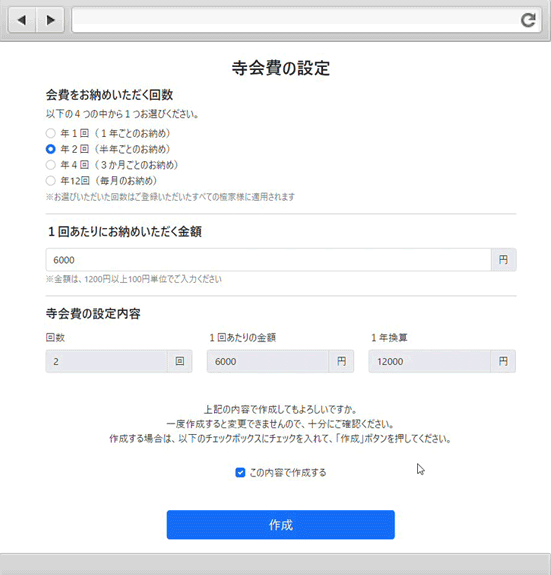Select 年4回 (3か月ごとのお納め) radio option
This screenshot has width=551, height=575.
point(51,165)
